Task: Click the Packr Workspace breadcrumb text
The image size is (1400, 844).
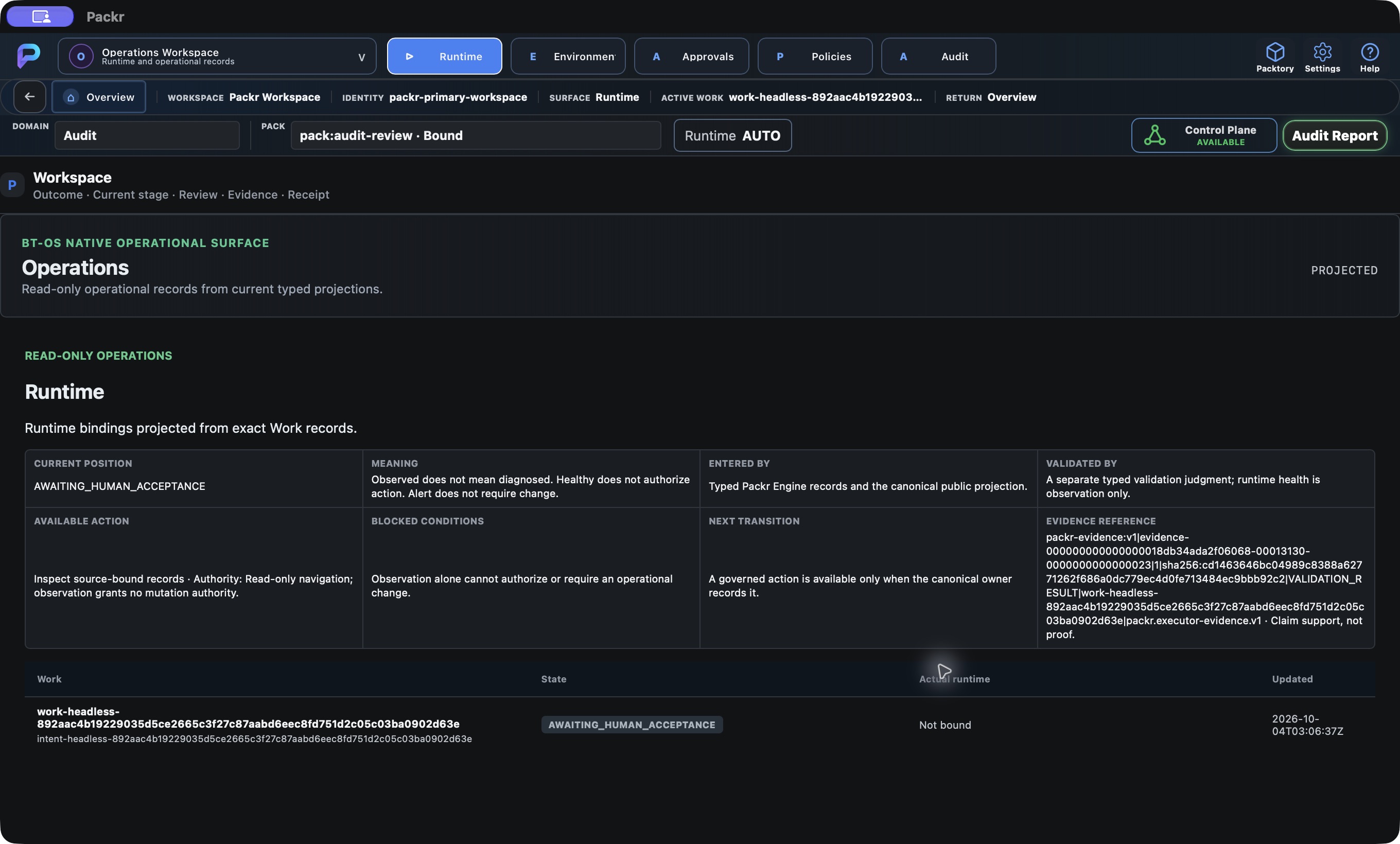Action: [x=274, y=97]
